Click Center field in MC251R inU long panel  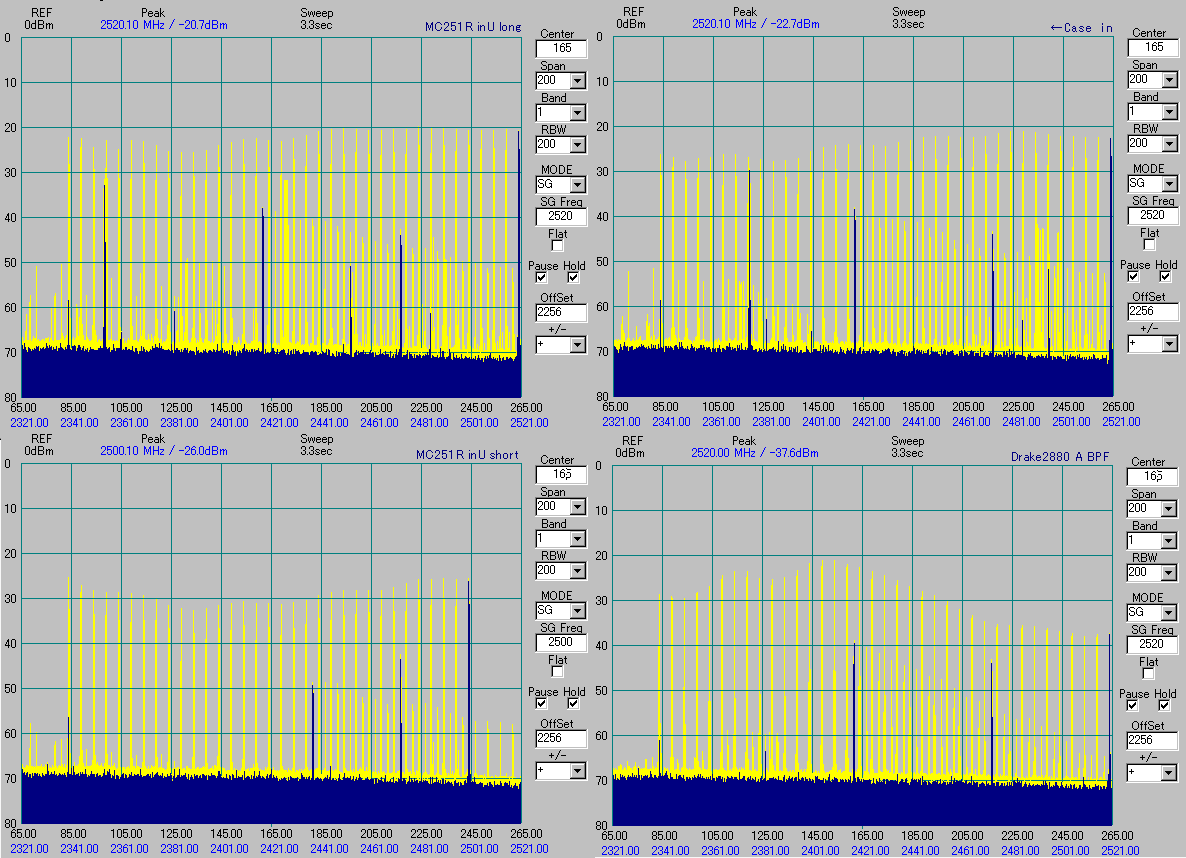pos(560,48)
